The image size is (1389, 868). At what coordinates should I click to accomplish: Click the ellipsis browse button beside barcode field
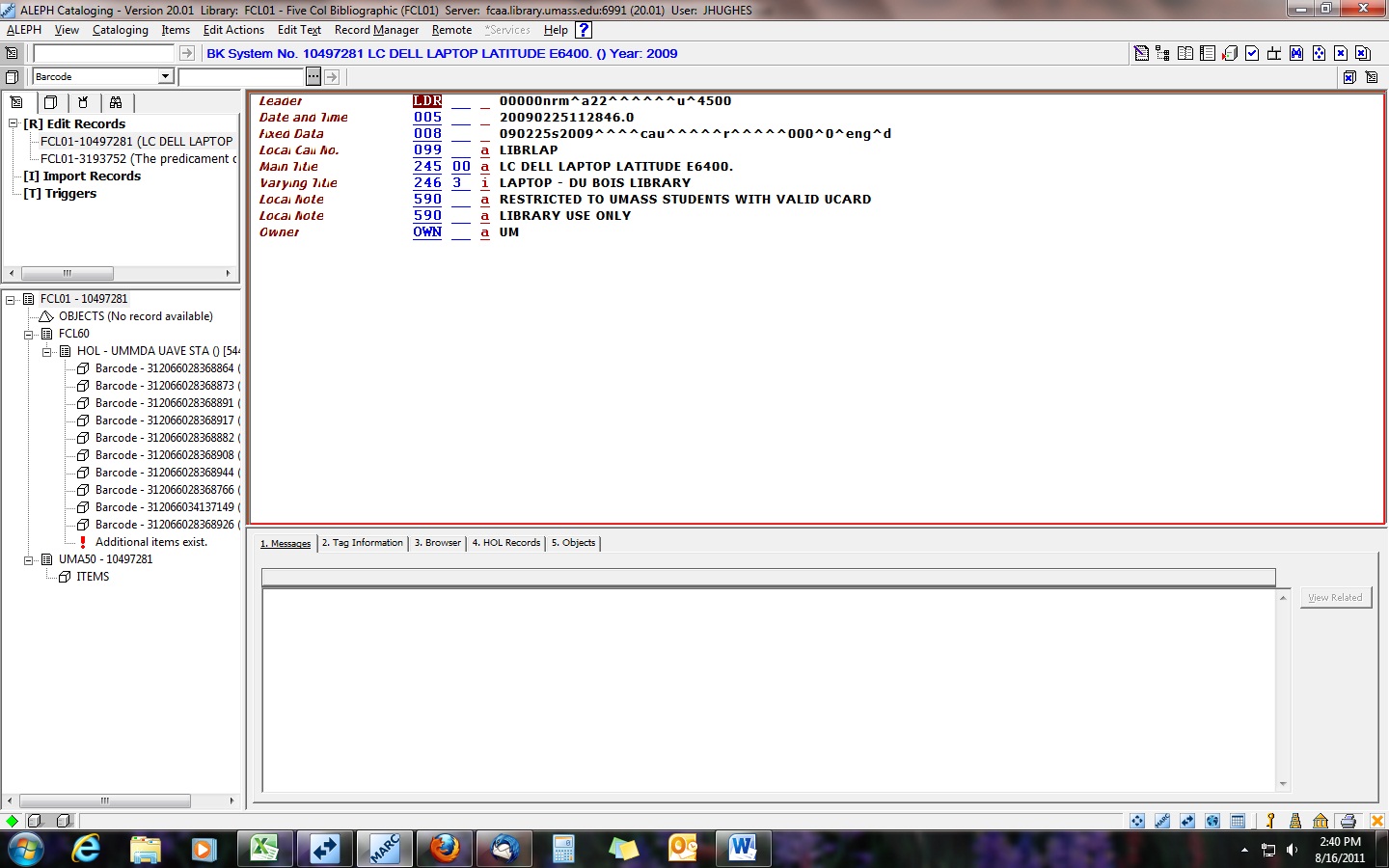click(x=313, y=76)
